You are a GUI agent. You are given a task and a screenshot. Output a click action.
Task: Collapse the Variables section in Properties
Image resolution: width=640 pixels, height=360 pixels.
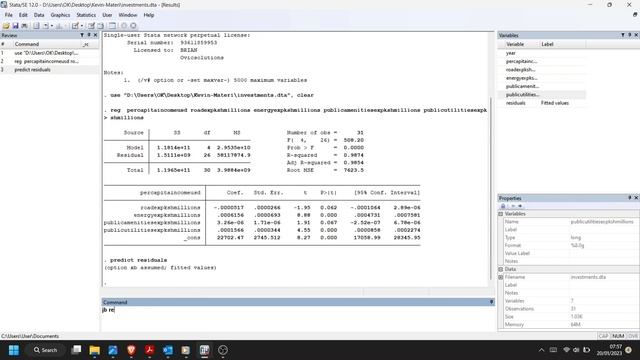tap(501, 214)
